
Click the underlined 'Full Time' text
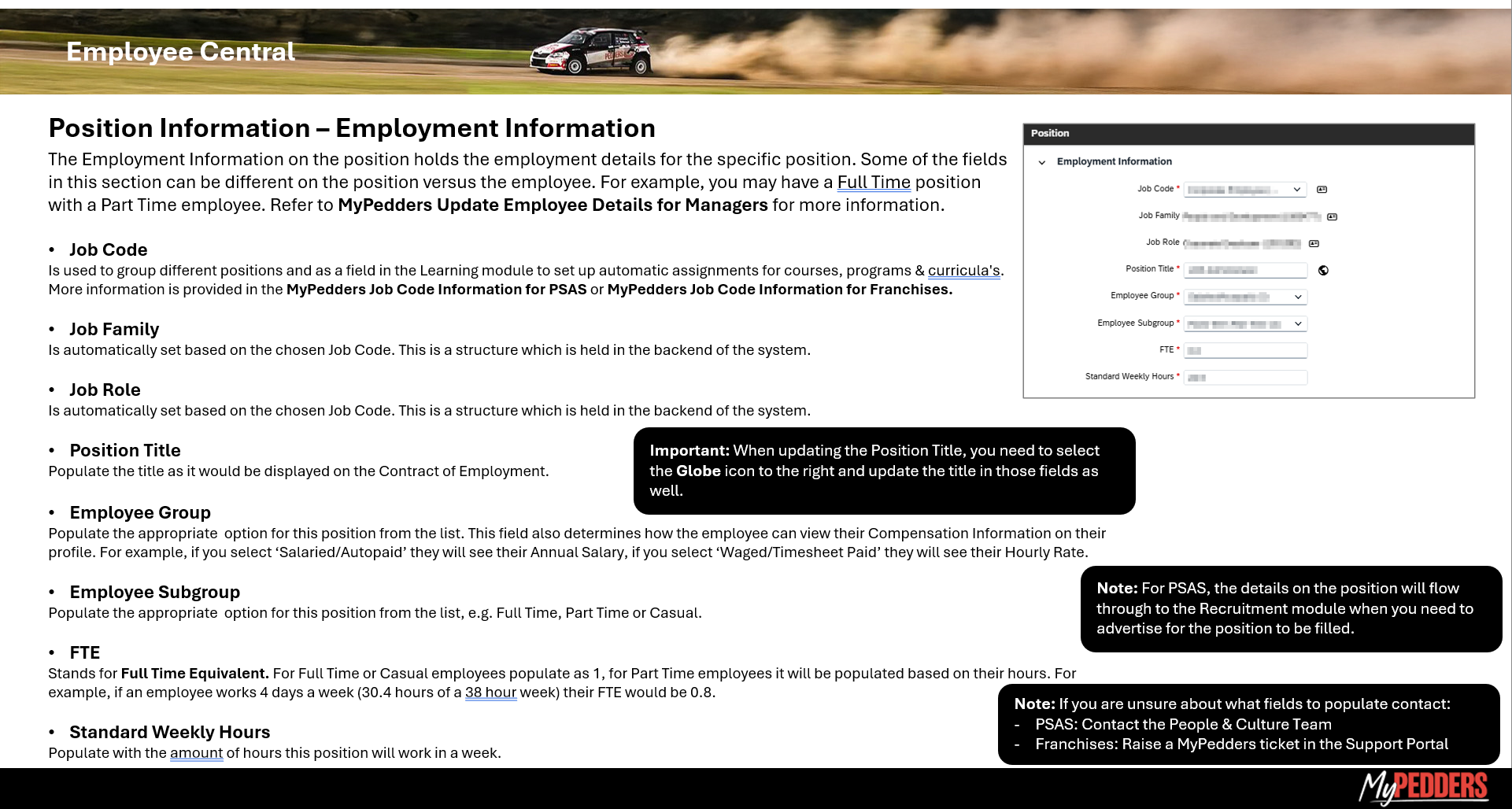(873, 183)
